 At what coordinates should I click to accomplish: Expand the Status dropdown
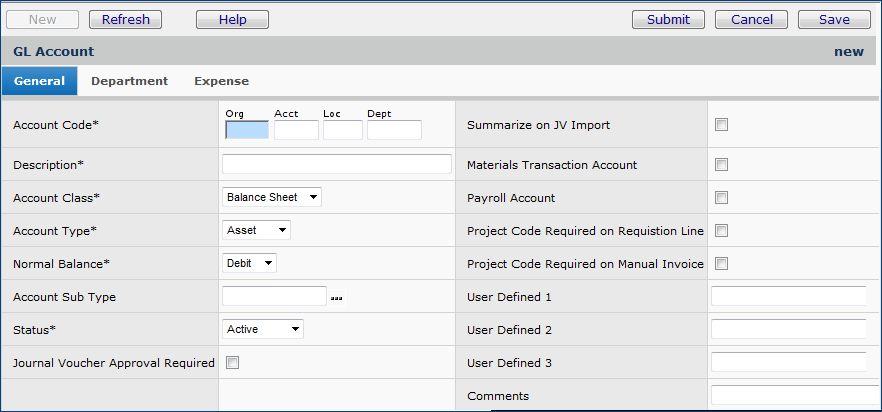(262, 329)
